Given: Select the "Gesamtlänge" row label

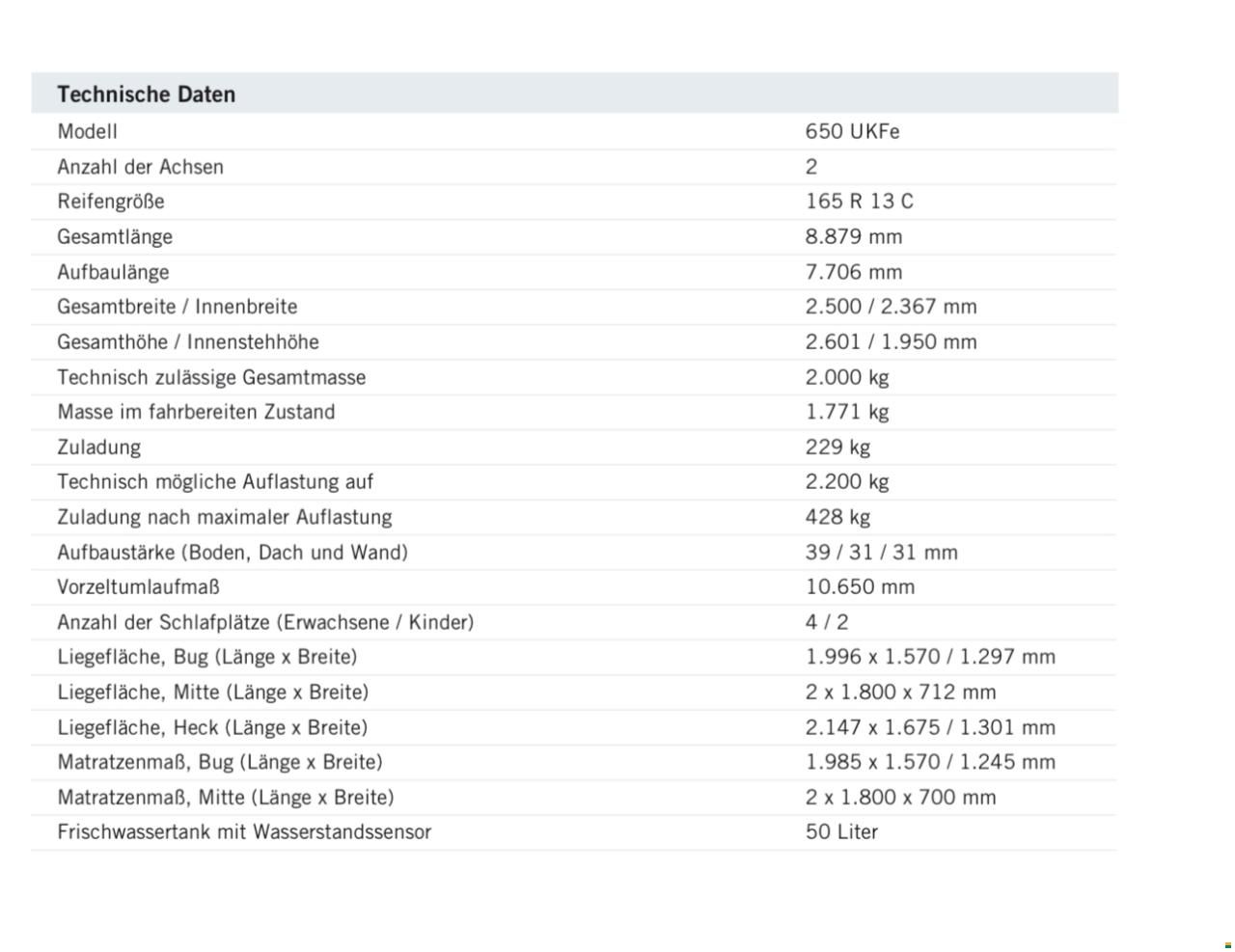Looking at the screenshot, I should point(115,236).
